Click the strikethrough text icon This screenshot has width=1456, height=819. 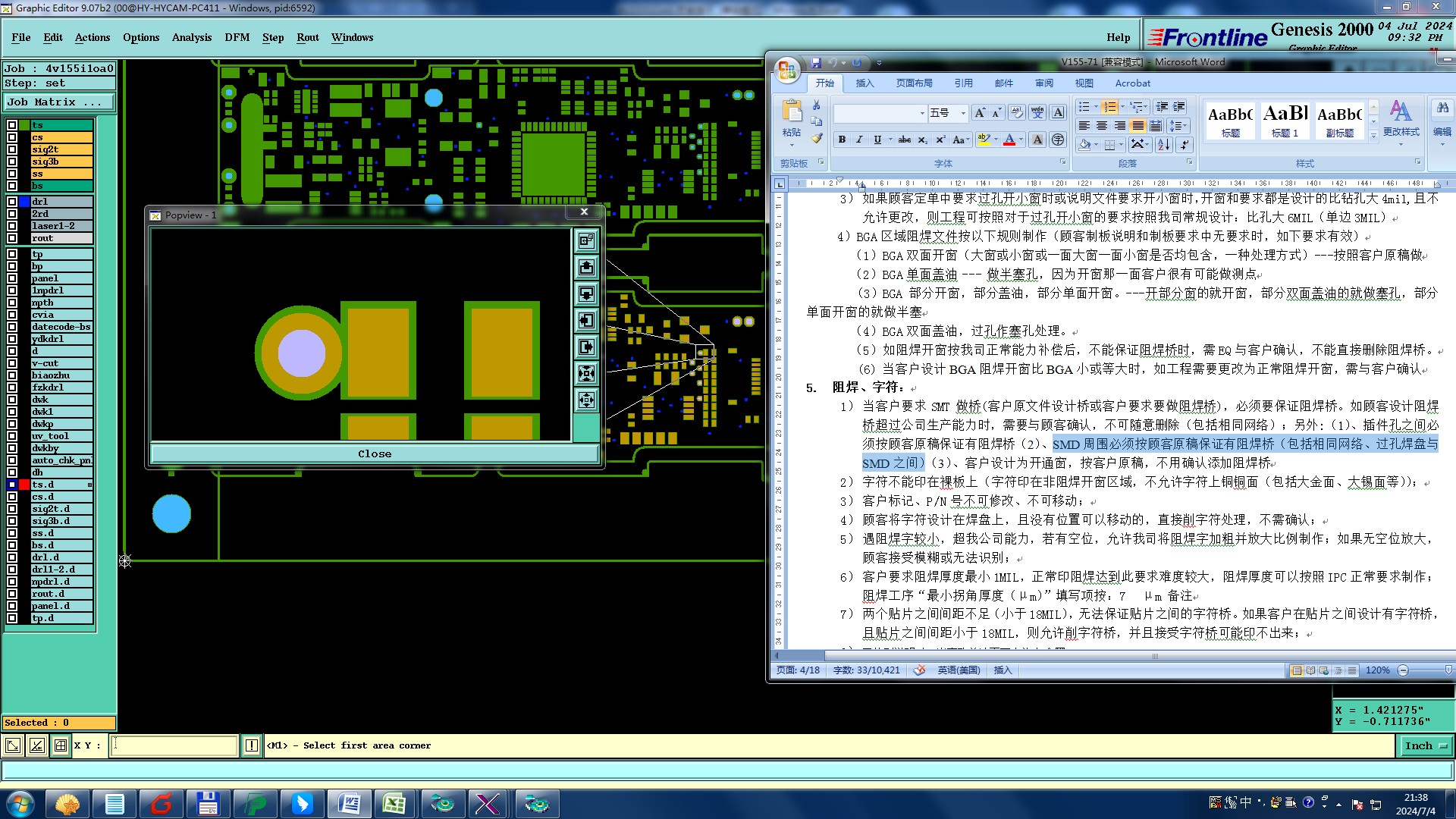pyautogui.click(x=904, y=140)
